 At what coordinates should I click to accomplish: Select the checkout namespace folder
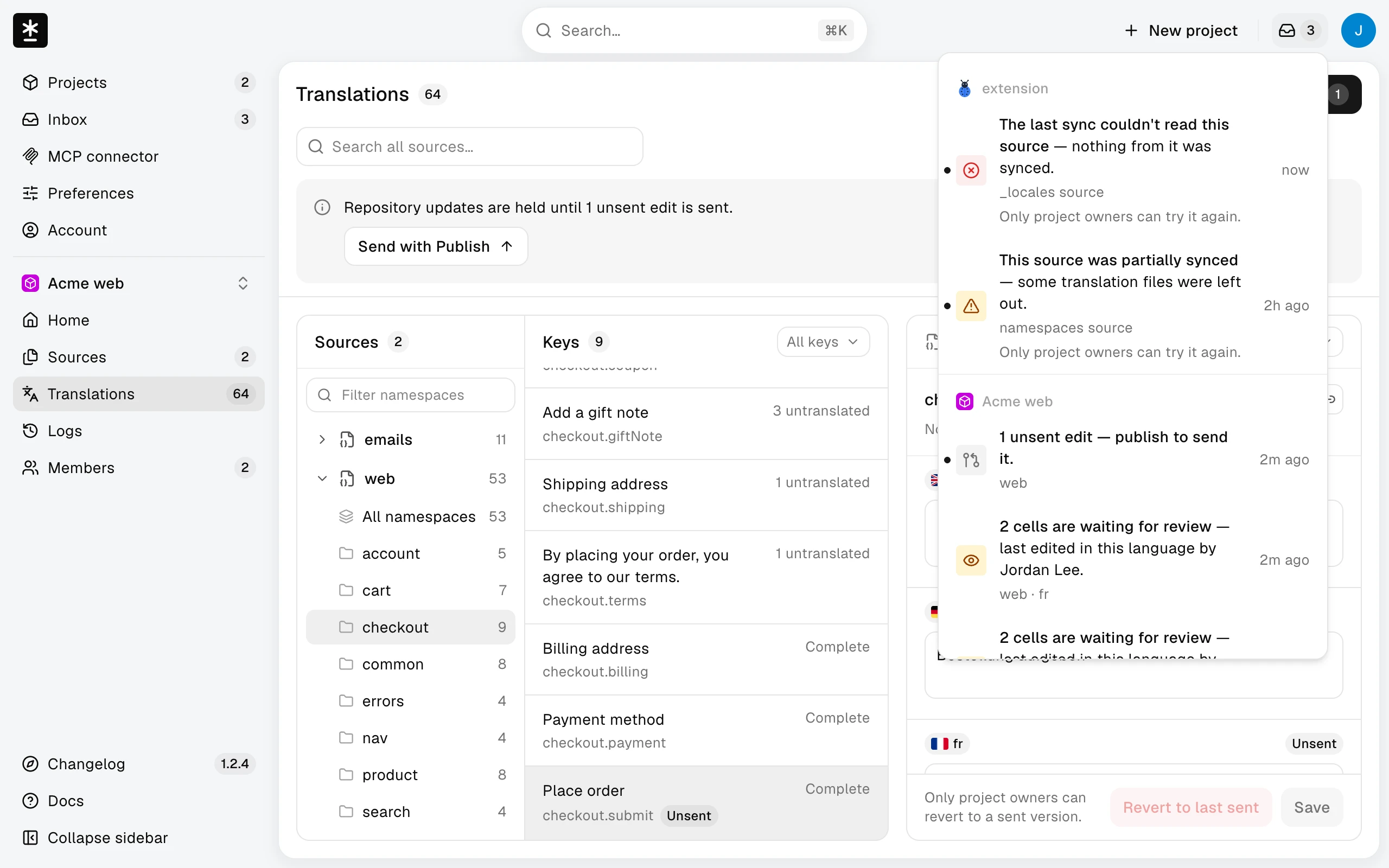[410, 628]
